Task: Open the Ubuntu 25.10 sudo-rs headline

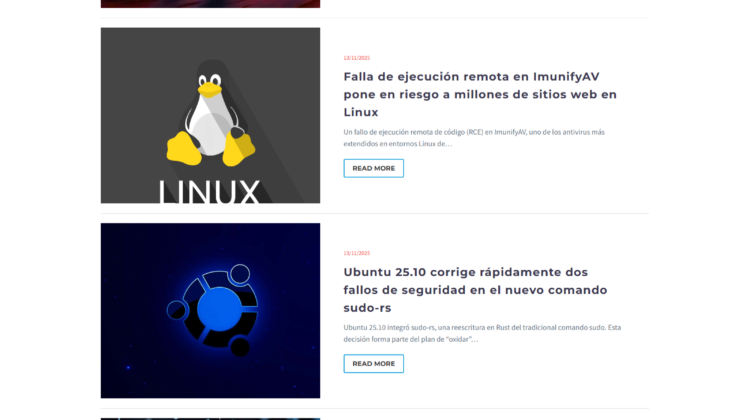Action: coord(475,290)
